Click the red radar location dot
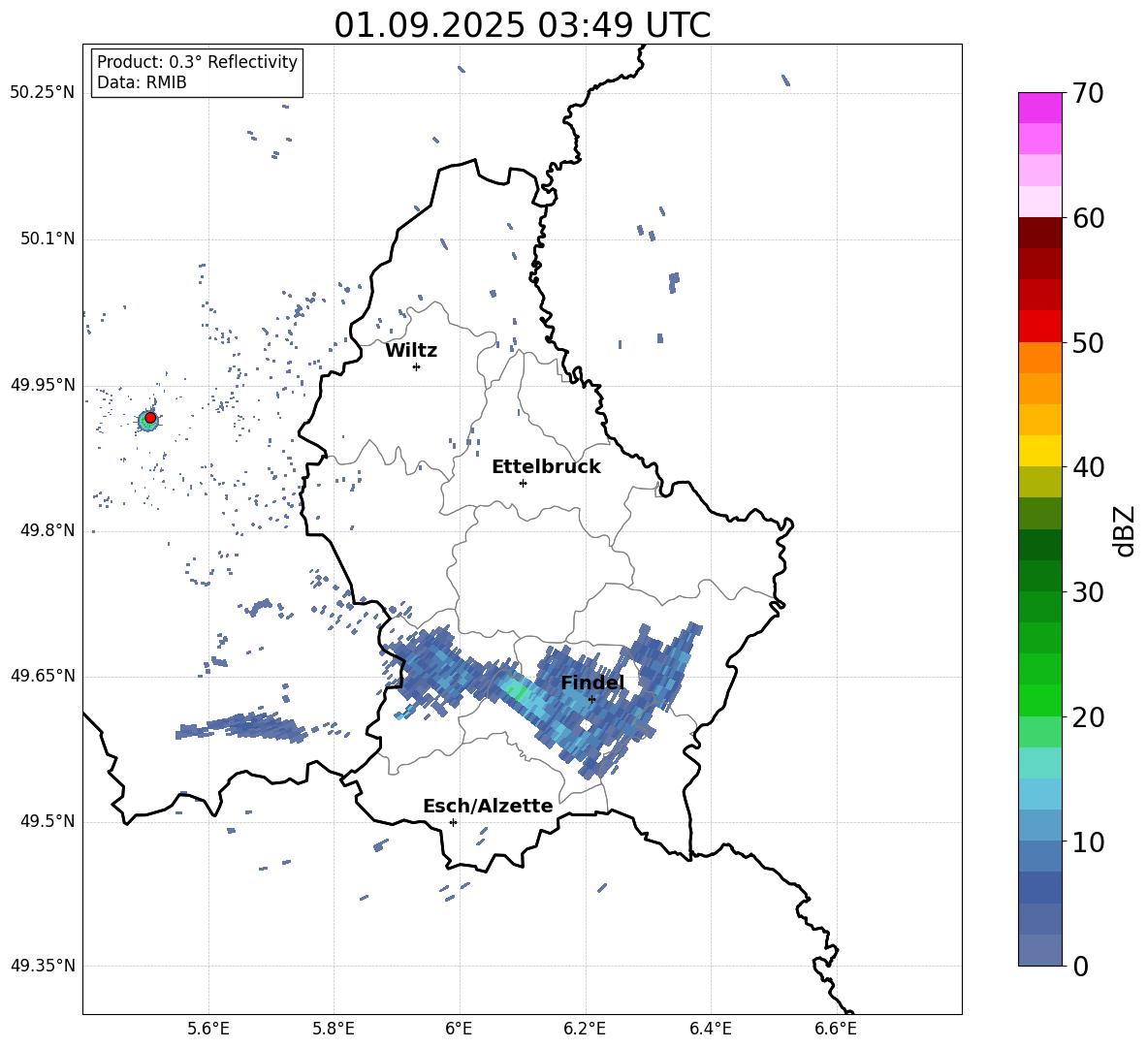 [150, 418]
